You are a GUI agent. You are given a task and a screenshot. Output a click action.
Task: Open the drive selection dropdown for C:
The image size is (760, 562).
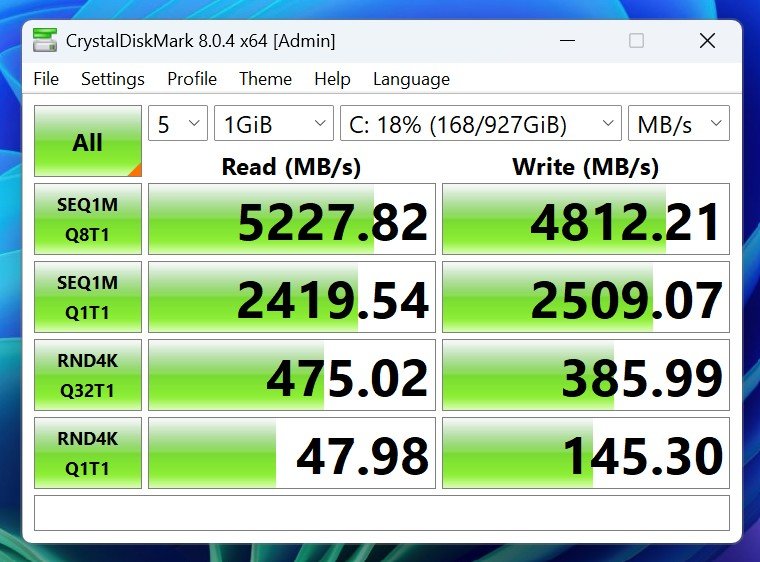click(481, 123)
